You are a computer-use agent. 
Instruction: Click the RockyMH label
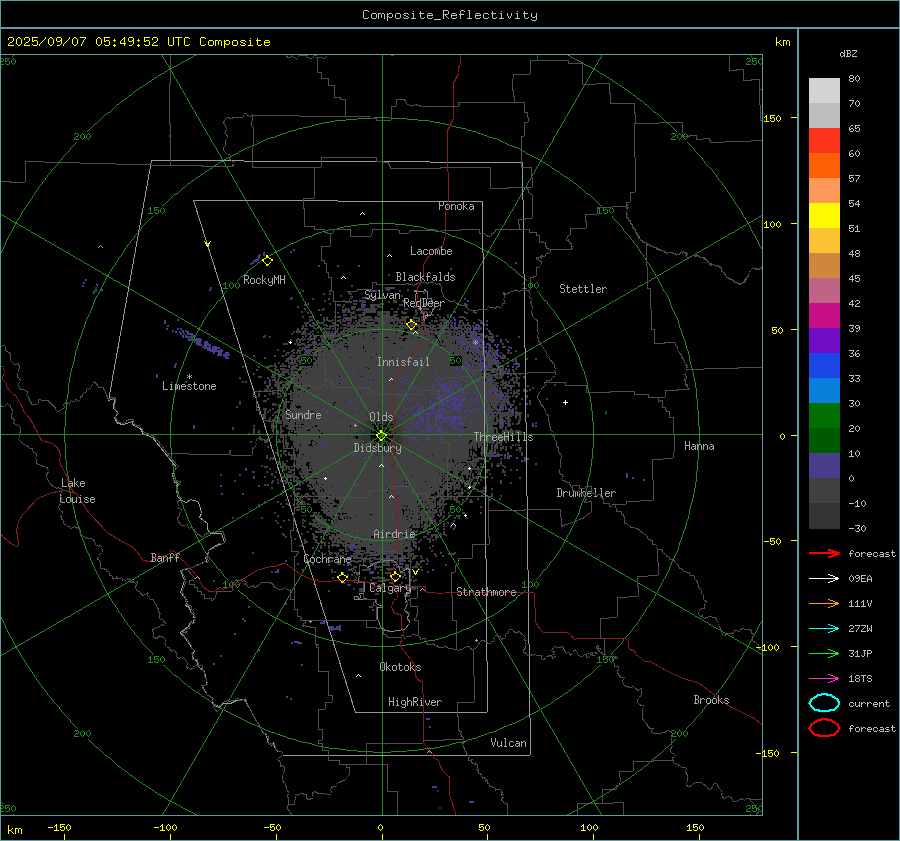(x=264, y=280)
